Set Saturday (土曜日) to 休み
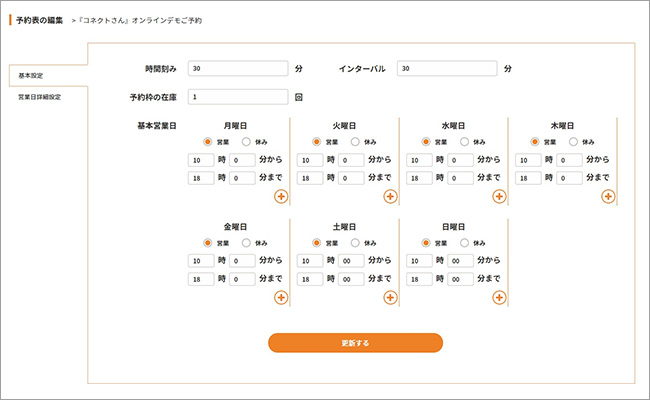 355,243
